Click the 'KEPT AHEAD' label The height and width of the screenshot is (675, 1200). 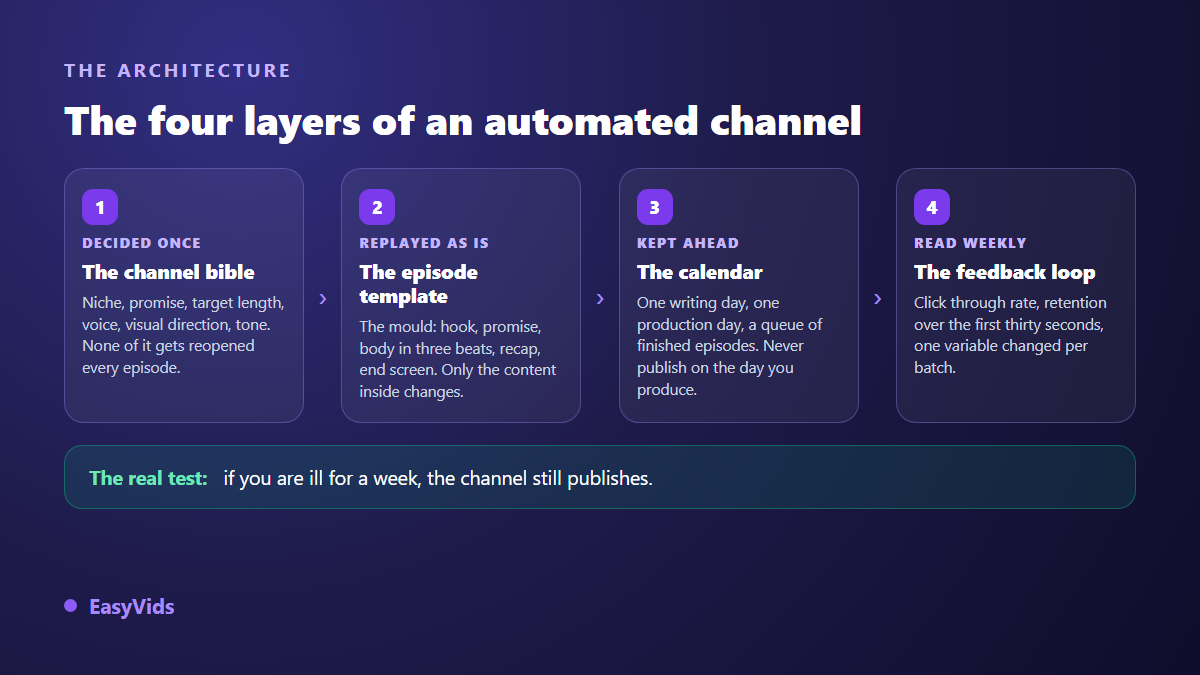coord(688,243)
